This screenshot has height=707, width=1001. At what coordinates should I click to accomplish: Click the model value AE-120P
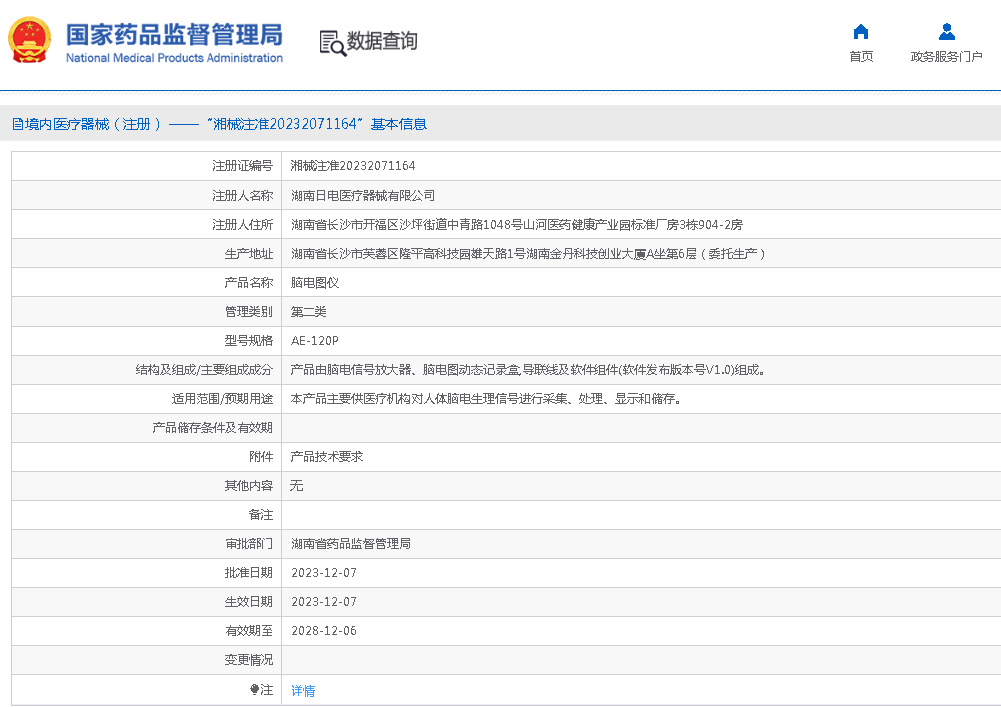pyautogui.click(x=315, y=341)
